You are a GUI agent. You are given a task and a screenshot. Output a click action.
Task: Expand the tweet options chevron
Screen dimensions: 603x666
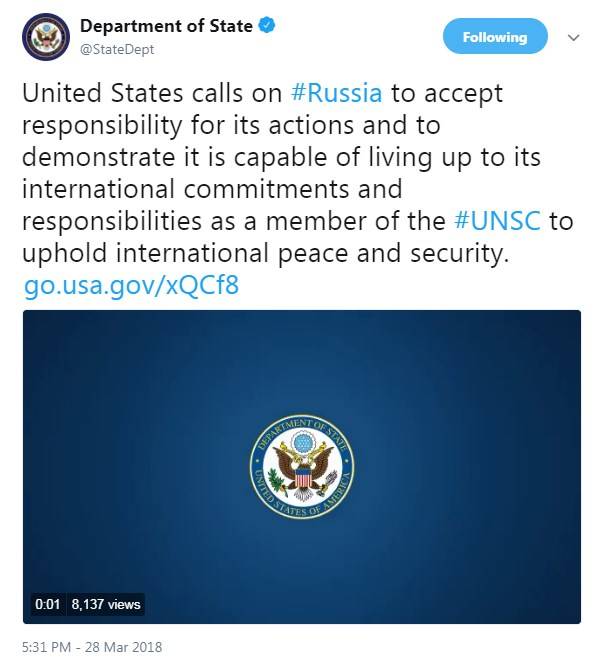coord(573,38)
